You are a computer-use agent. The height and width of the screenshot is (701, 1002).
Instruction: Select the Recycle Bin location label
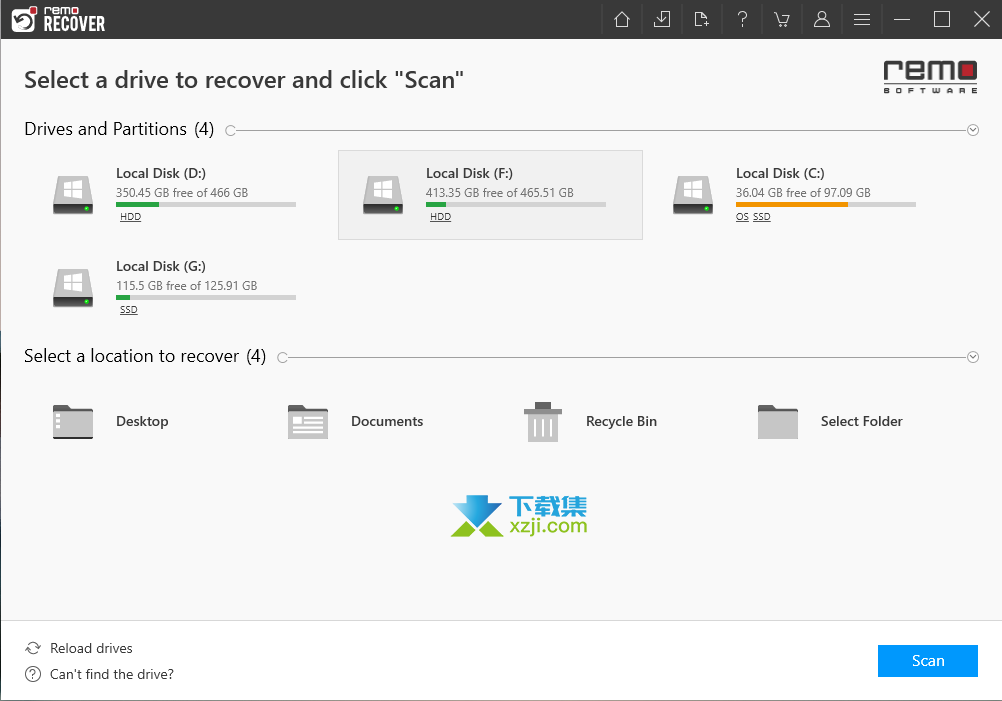pyautogui.click(x=621, y=421)
